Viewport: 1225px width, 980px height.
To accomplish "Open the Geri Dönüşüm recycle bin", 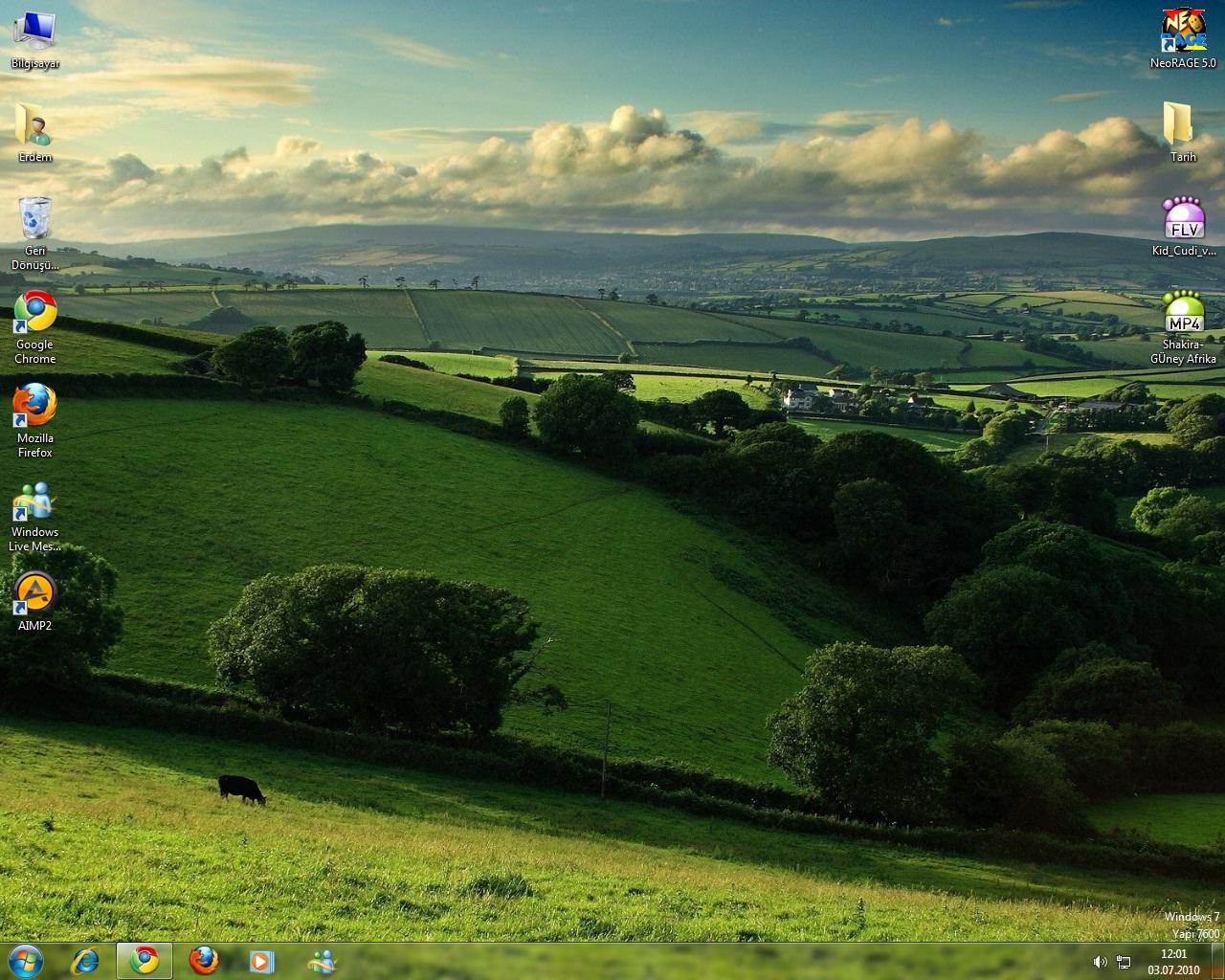I will [34, 219].
